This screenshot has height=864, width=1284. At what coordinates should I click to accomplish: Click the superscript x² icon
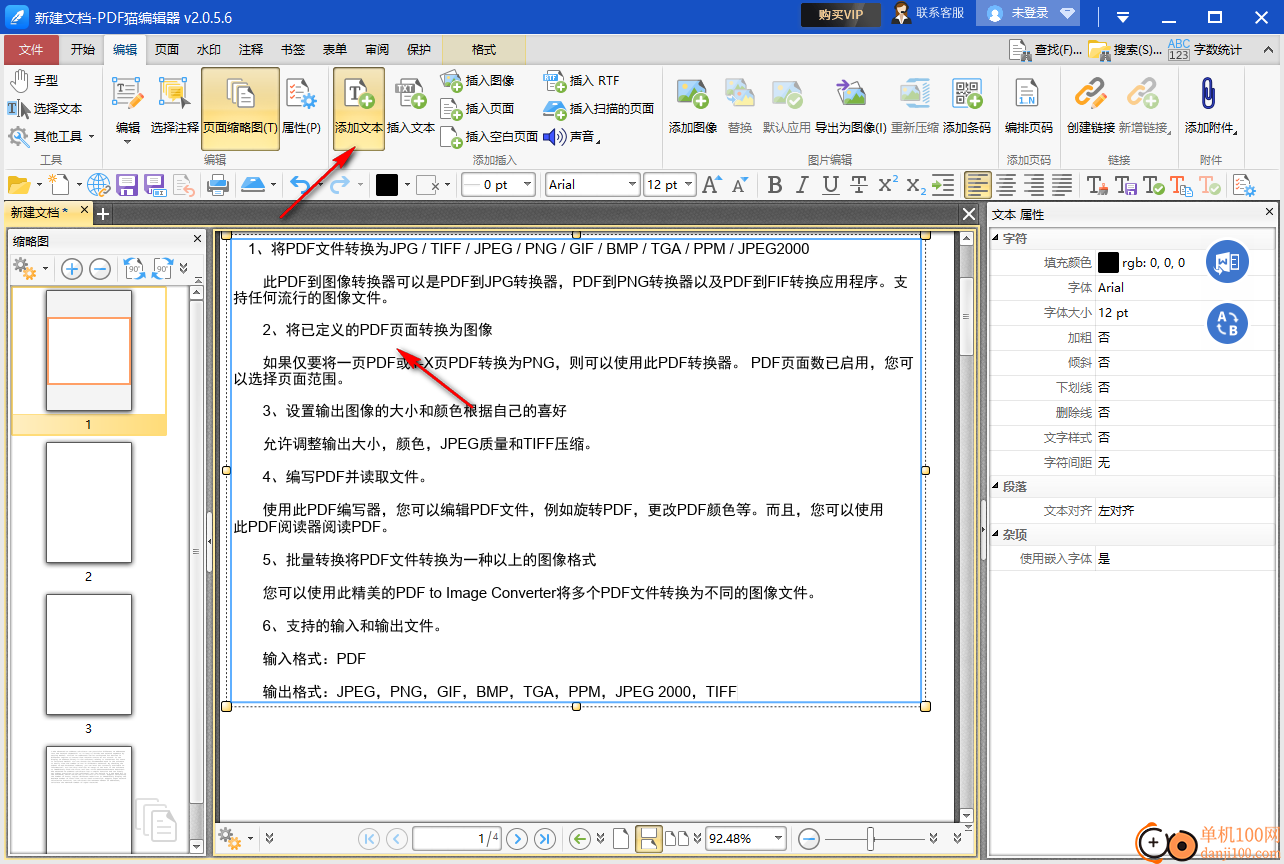coord(887,185)
